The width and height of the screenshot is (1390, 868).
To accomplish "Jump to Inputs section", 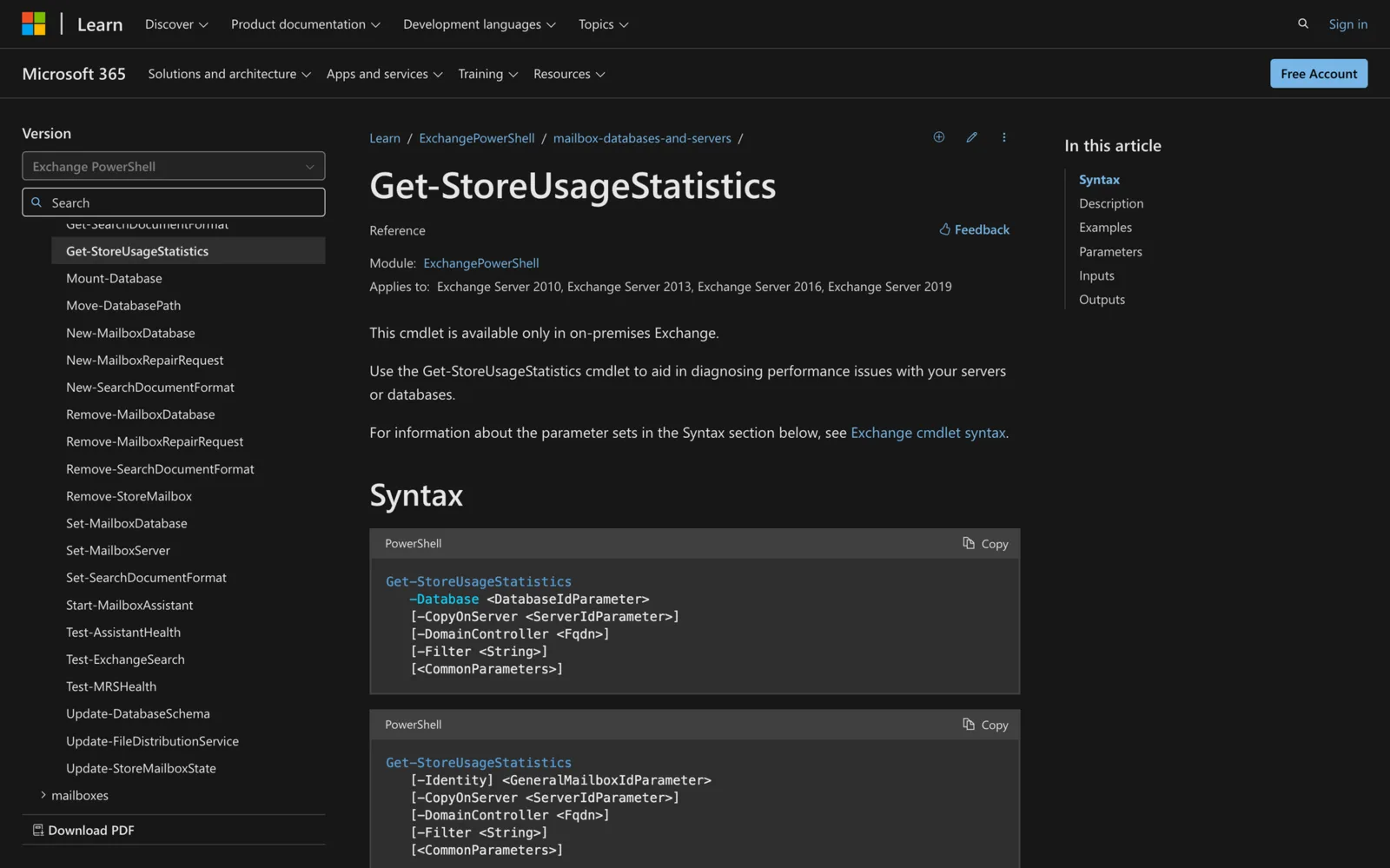I will 1096,275.
